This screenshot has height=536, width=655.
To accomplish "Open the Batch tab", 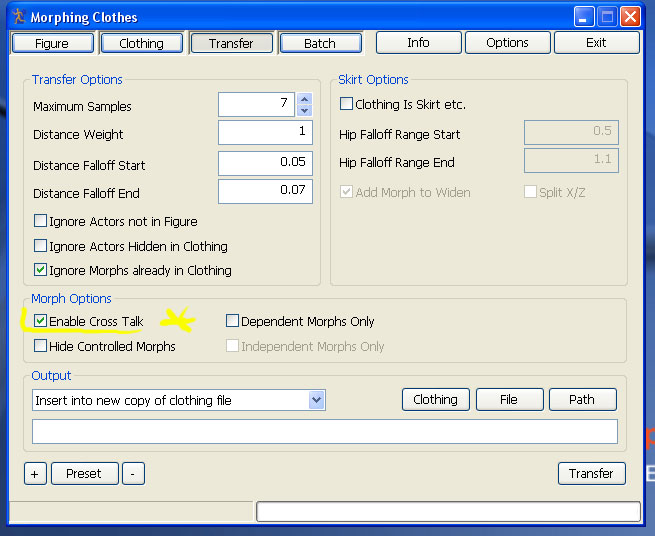I will 320,43.
